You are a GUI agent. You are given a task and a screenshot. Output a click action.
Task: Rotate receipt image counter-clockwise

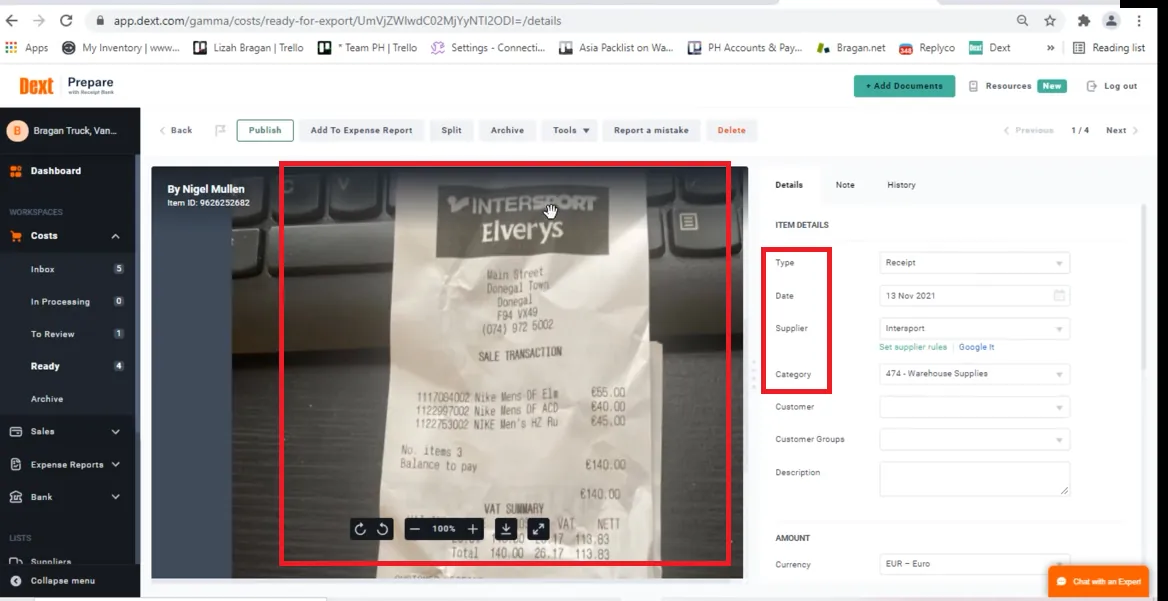click(x=382, y=529)
